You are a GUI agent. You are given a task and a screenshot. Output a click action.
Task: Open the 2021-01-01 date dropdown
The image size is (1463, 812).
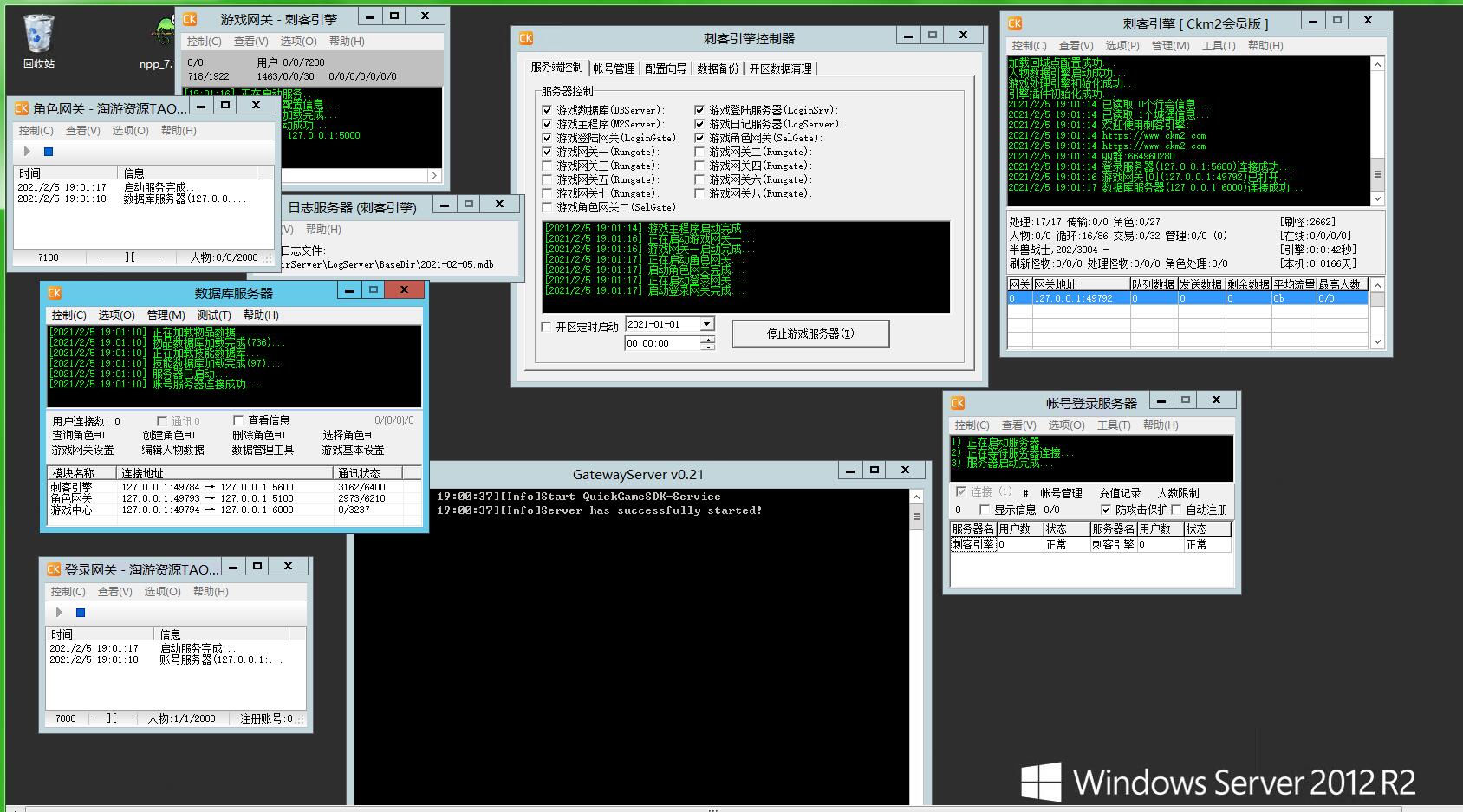click(x=707, y=324)
